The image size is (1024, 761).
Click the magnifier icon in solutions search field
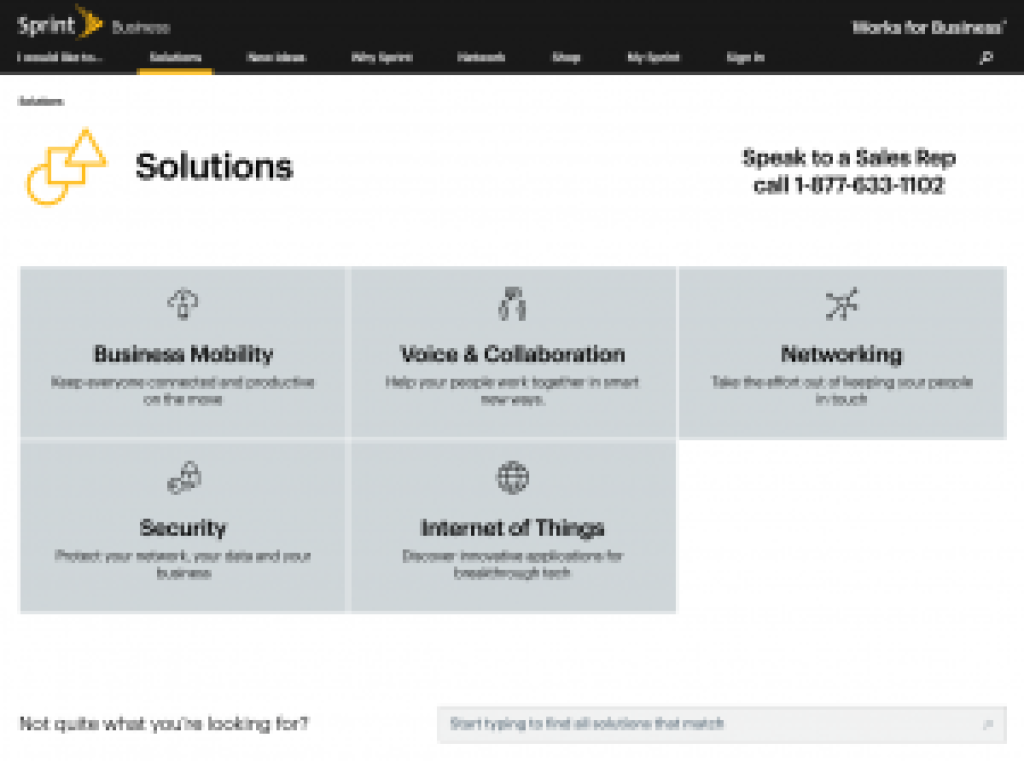988,724
